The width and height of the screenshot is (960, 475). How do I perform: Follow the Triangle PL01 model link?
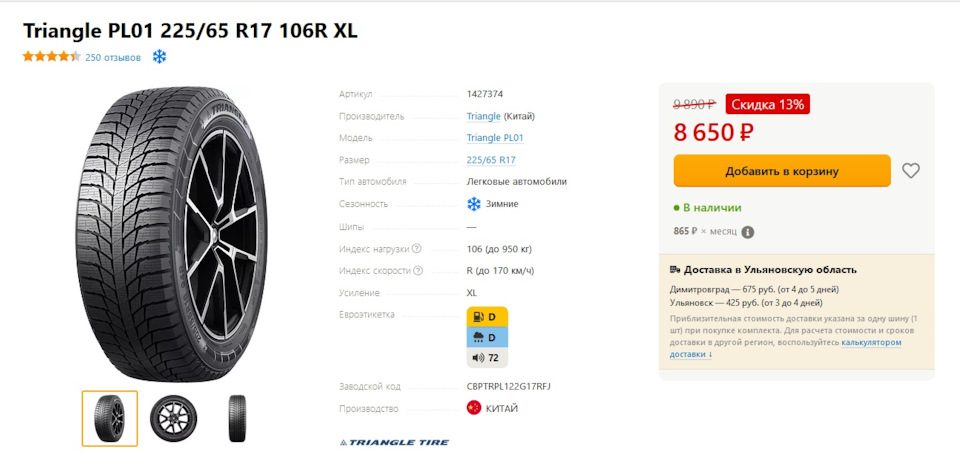tap(495, 138)
